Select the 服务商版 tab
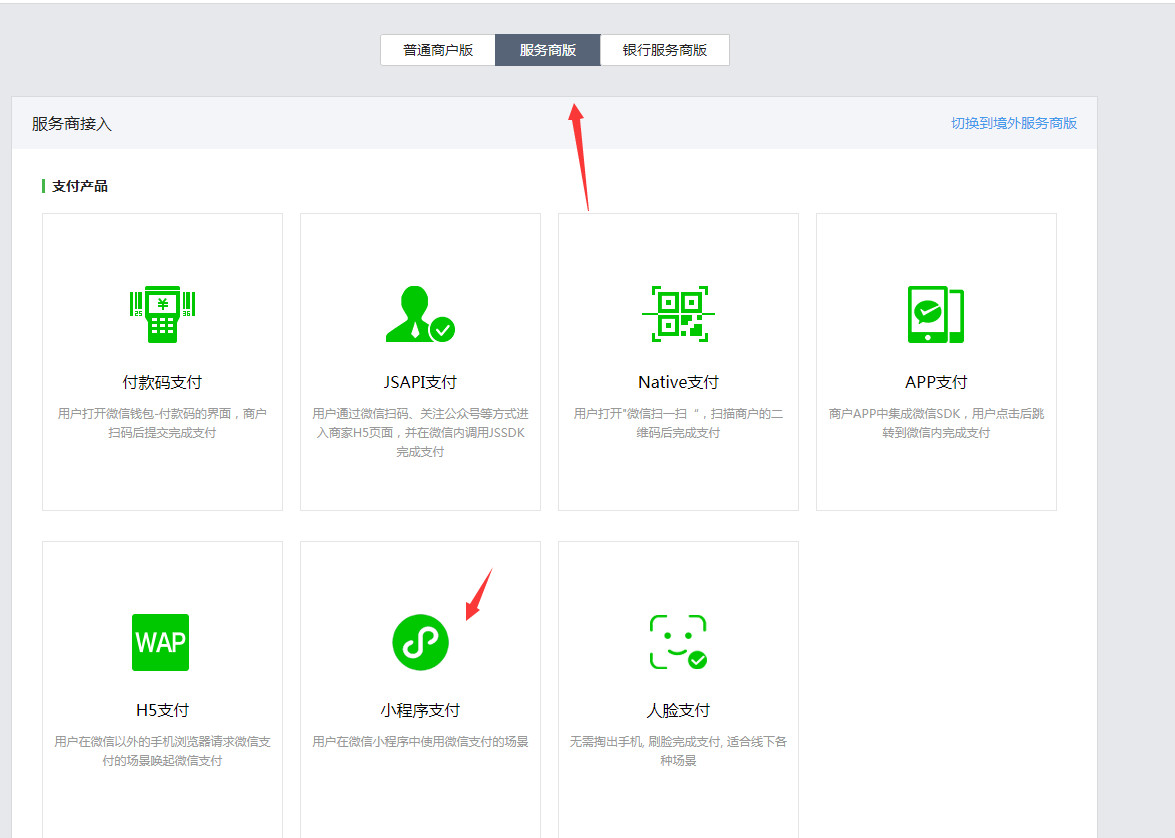Screen dimensions: 1175x838 pyautogui.click(x=548, y=50)
